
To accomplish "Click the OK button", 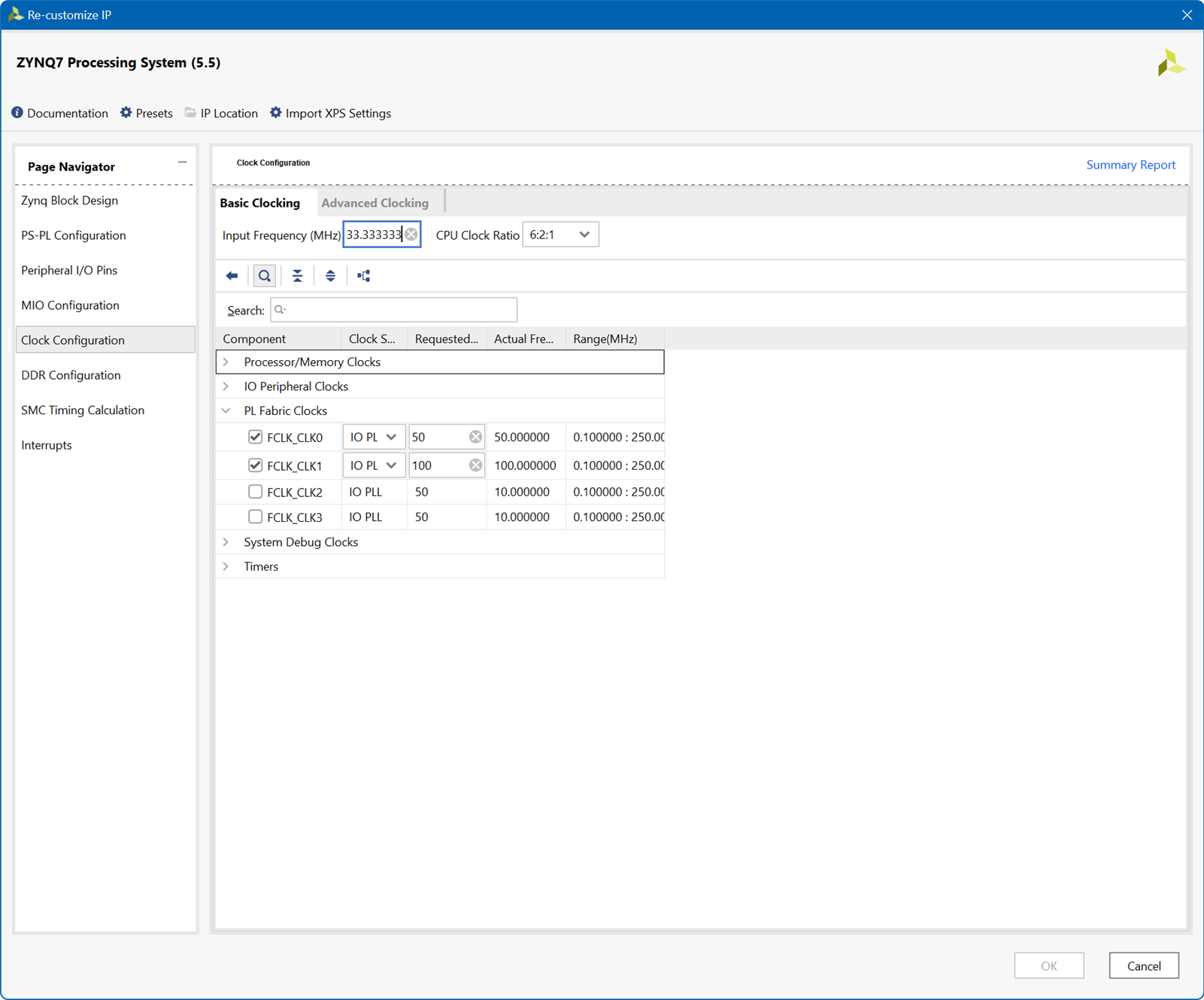I will 1048,966.
